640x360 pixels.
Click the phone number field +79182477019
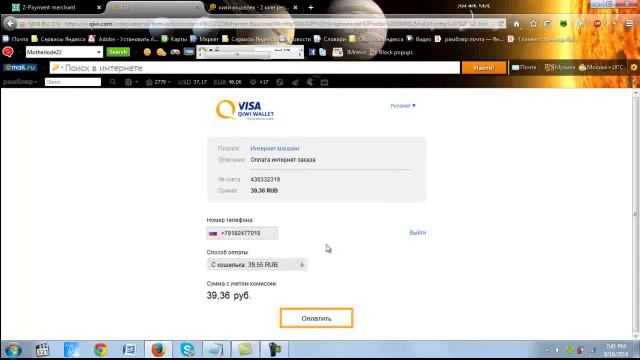242,233
